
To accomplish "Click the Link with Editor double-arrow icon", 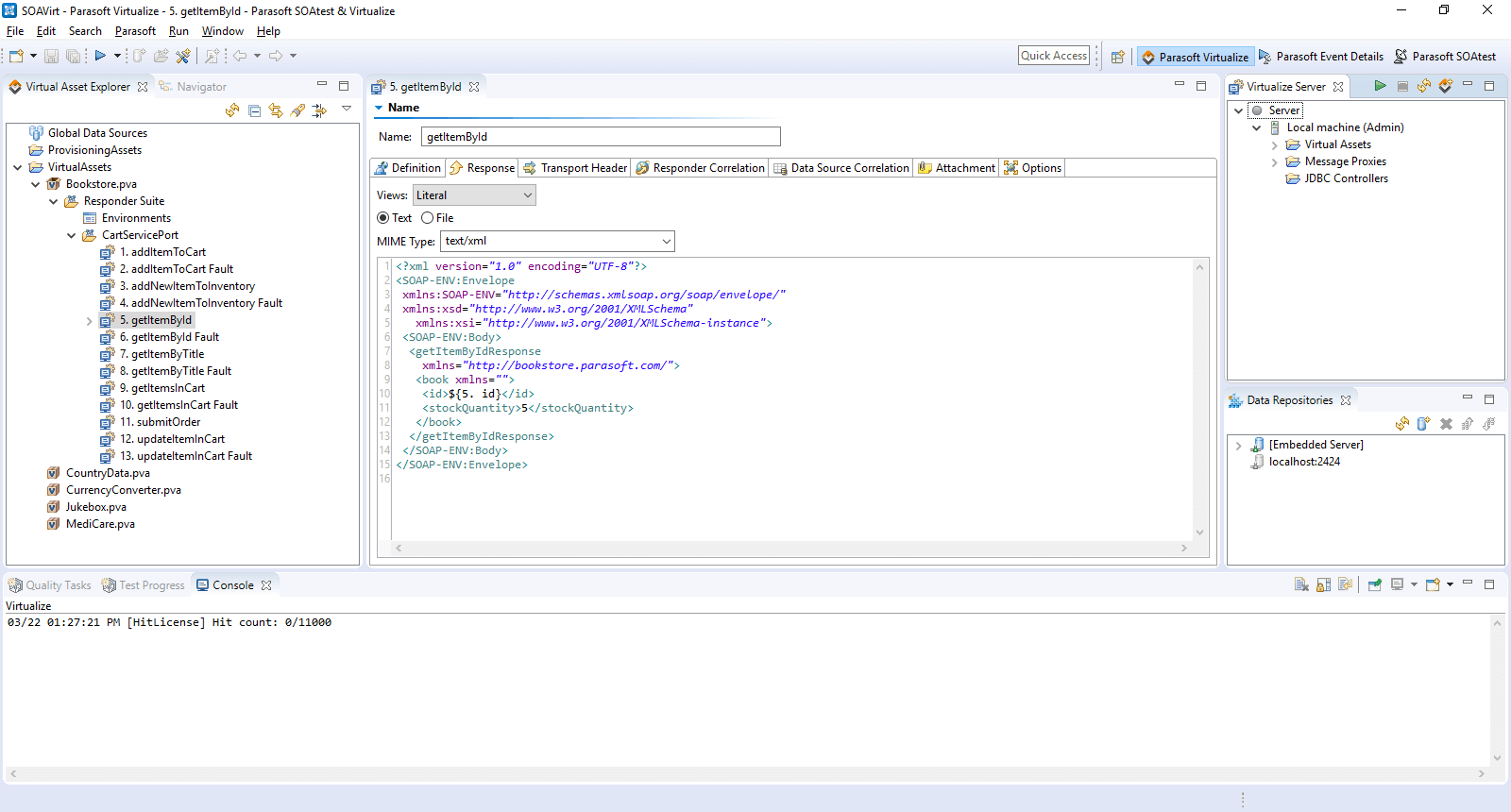I will point(276,110).
